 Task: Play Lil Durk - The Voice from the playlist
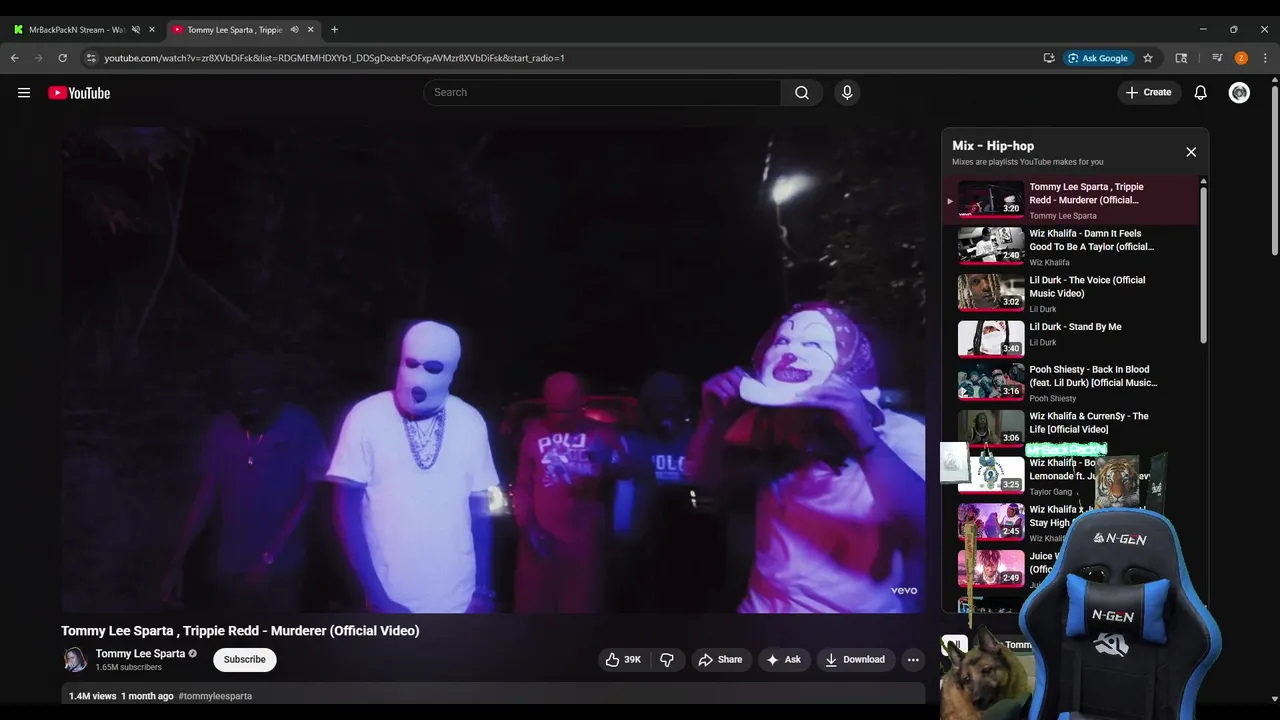pos(1070,293)
